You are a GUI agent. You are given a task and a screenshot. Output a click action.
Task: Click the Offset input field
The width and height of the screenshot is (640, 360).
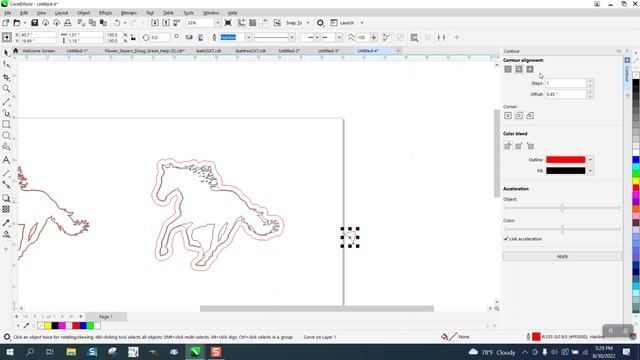565,94
